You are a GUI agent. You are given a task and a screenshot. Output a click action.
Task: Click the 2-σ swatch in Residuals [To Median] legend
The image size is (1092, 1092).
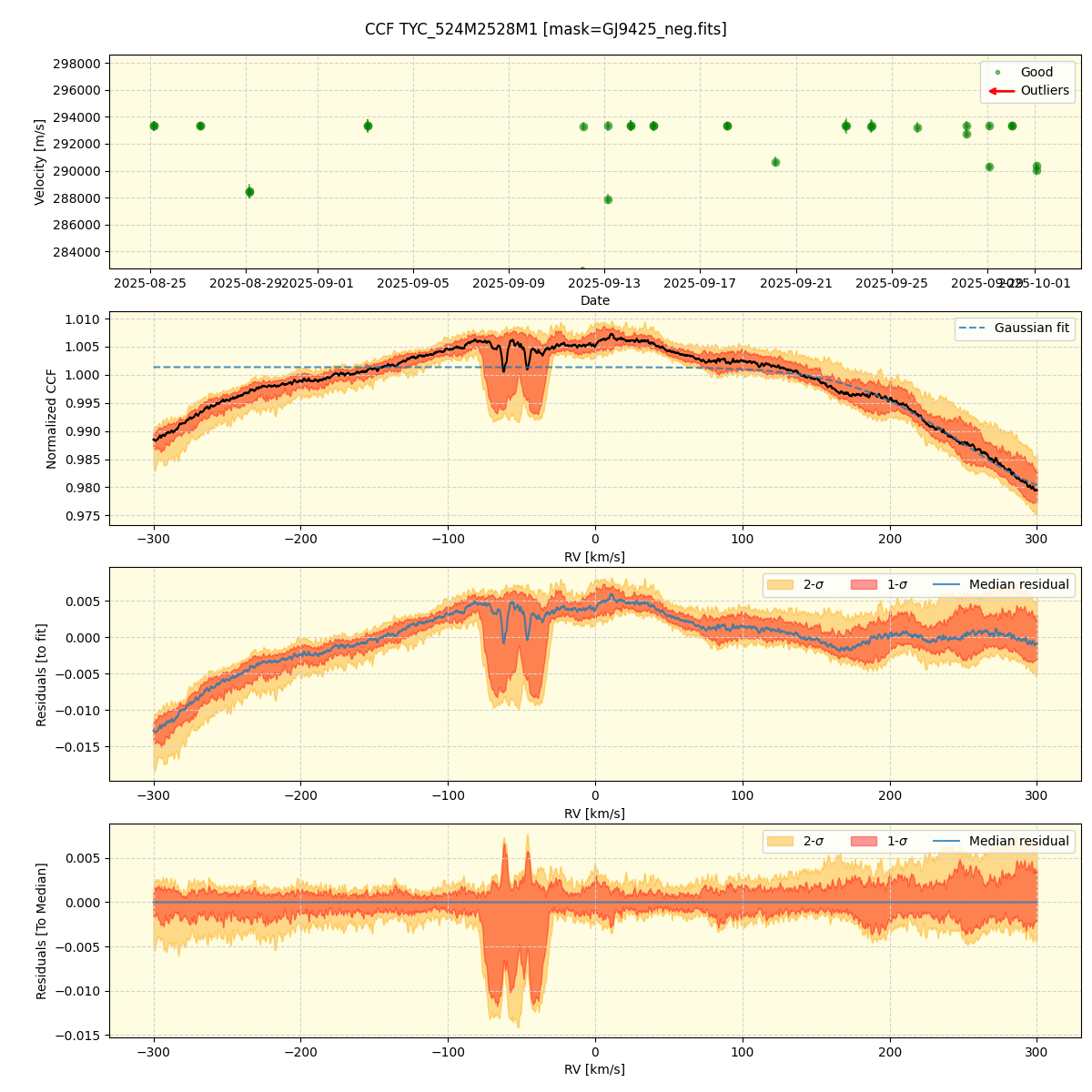780,842
